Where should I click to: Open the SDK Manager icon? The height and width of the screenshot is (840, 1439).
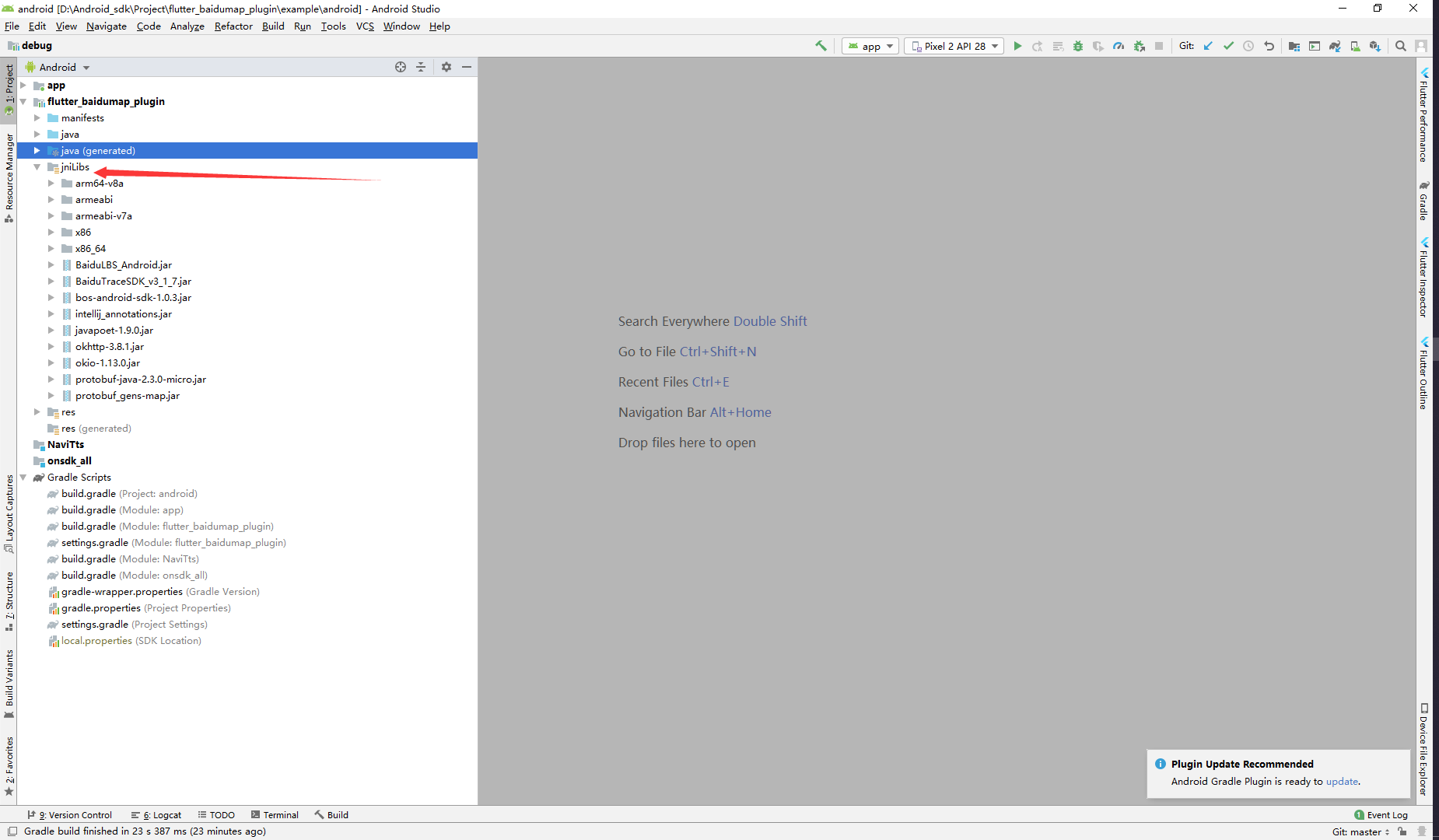(1375, 46)
